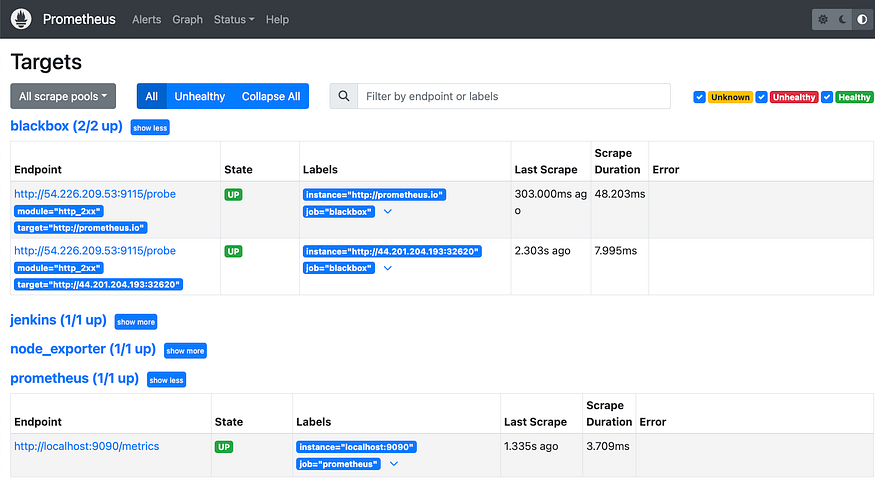Toggle the Unhealthy state filter checkbox

(761, 97)
